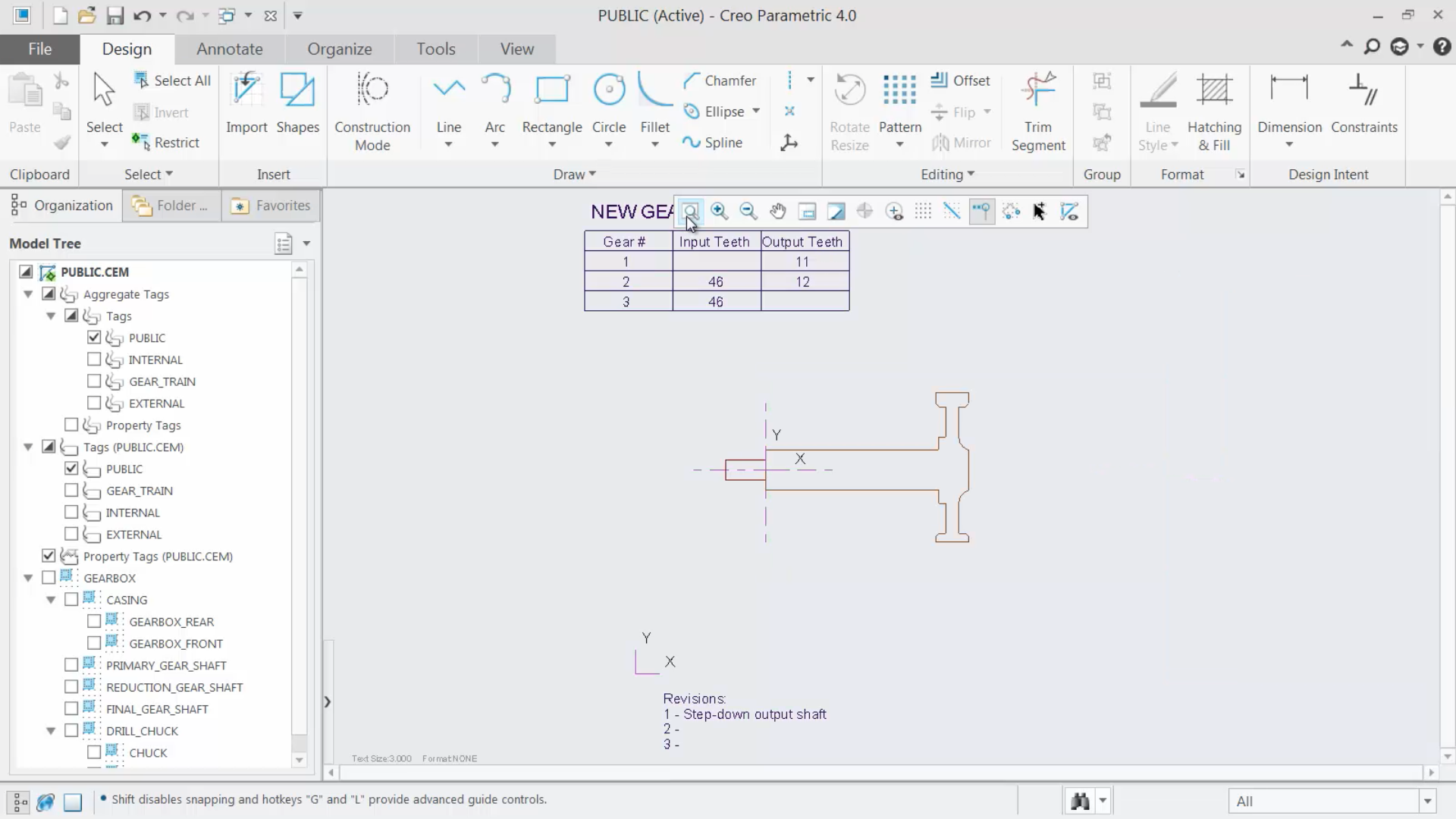Click the Restrict button
The width and height of the screenshot is (1456, 819).
(x=165, y=143)
